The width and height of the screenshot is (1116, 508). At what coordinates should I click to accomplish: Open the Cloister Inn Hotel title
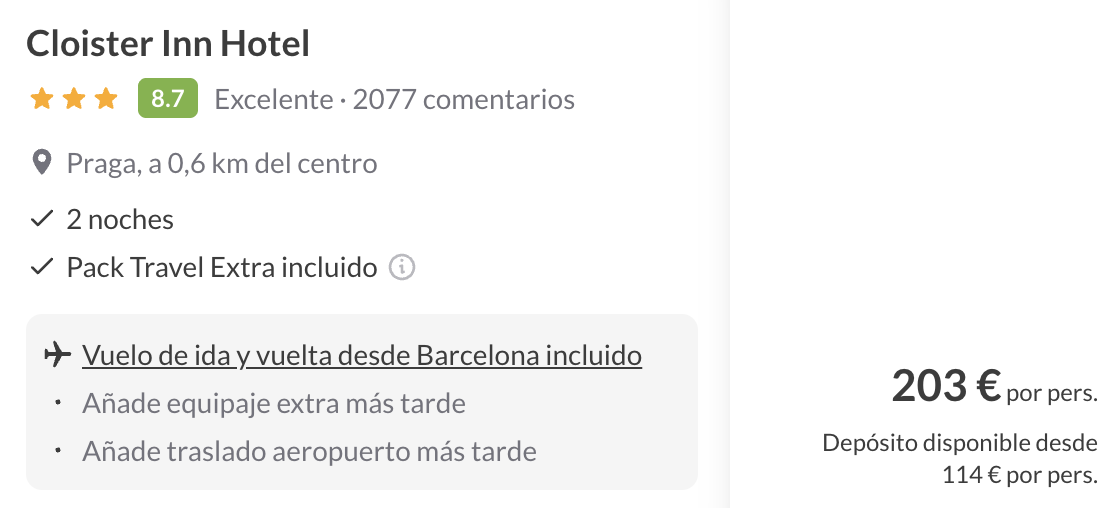(168, 44)
